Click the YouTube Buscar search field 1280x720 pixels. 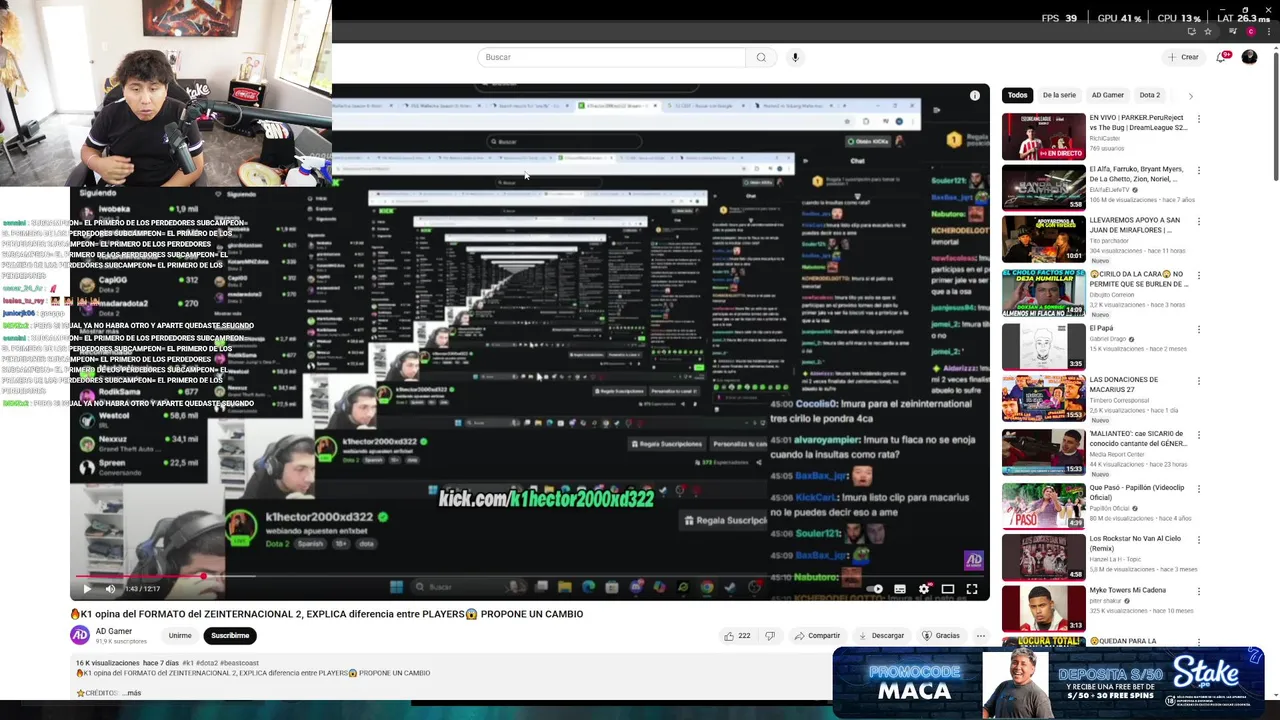tap(612, 57)
